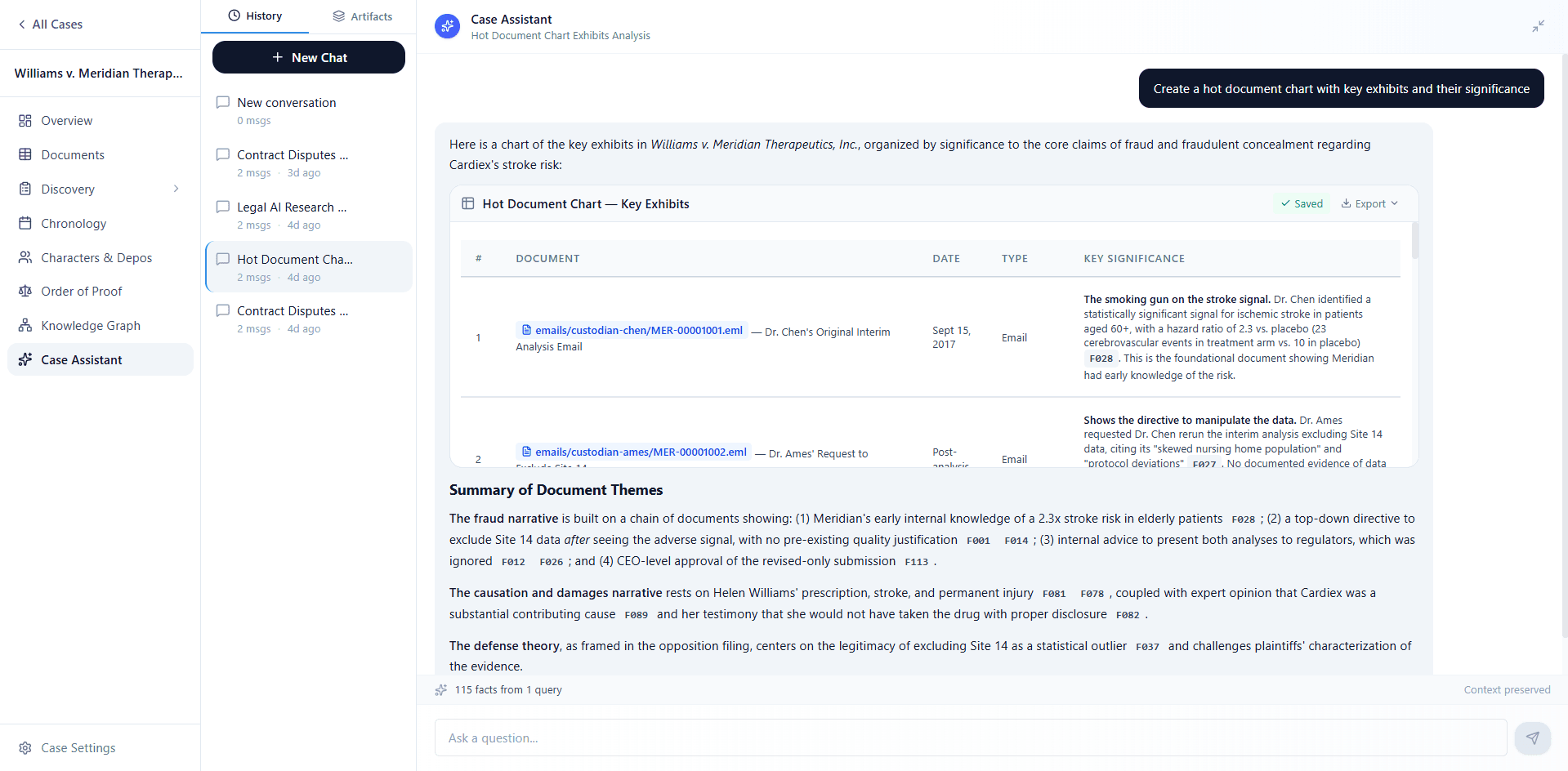Go back to All Cases

pos(50,25)
